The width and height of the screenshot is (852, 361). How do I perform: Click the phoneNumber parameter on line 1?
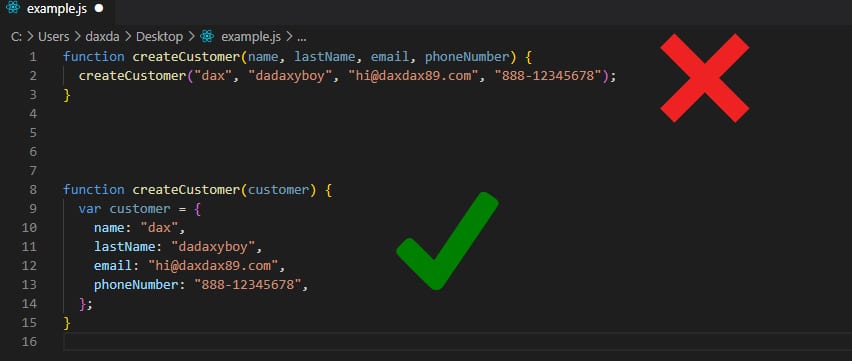tap(467, 57)
